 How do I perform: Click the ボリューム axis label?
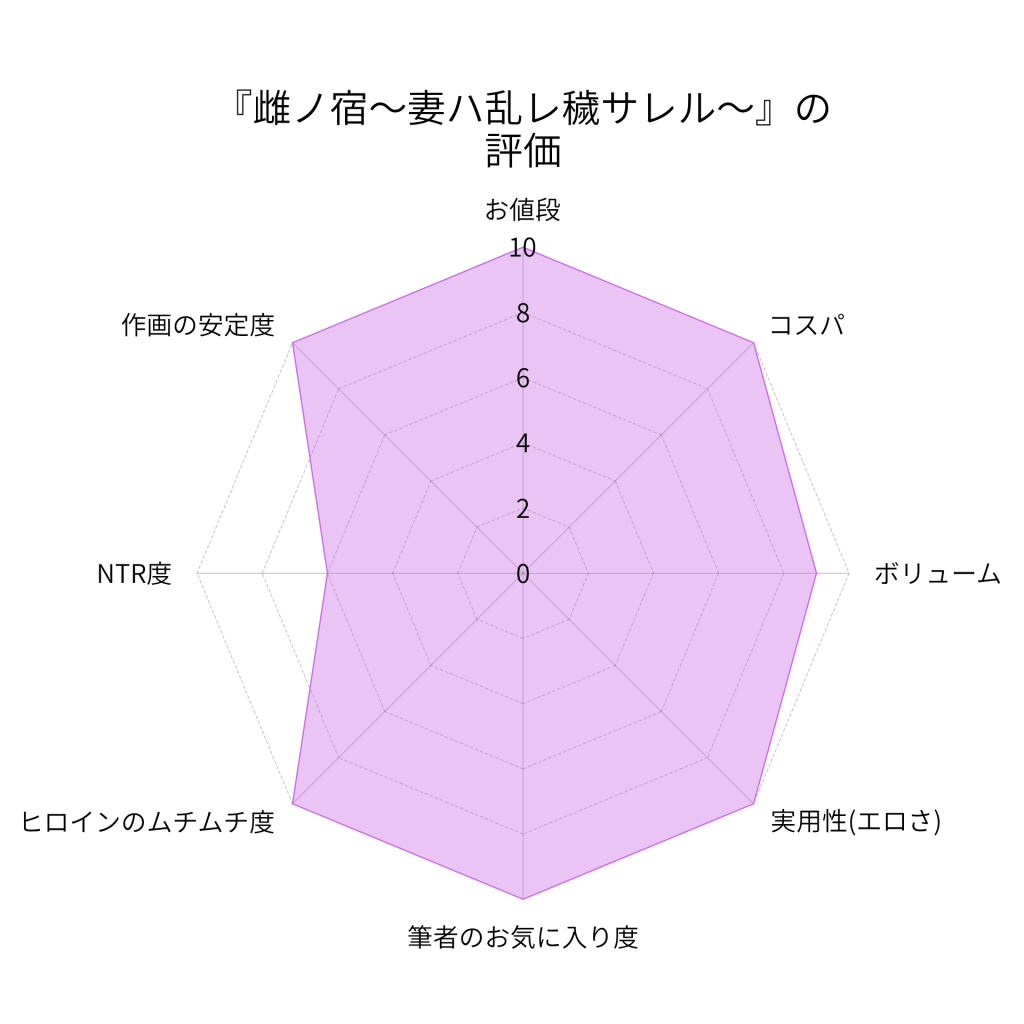pyautogui.click(x=937, y=574)
